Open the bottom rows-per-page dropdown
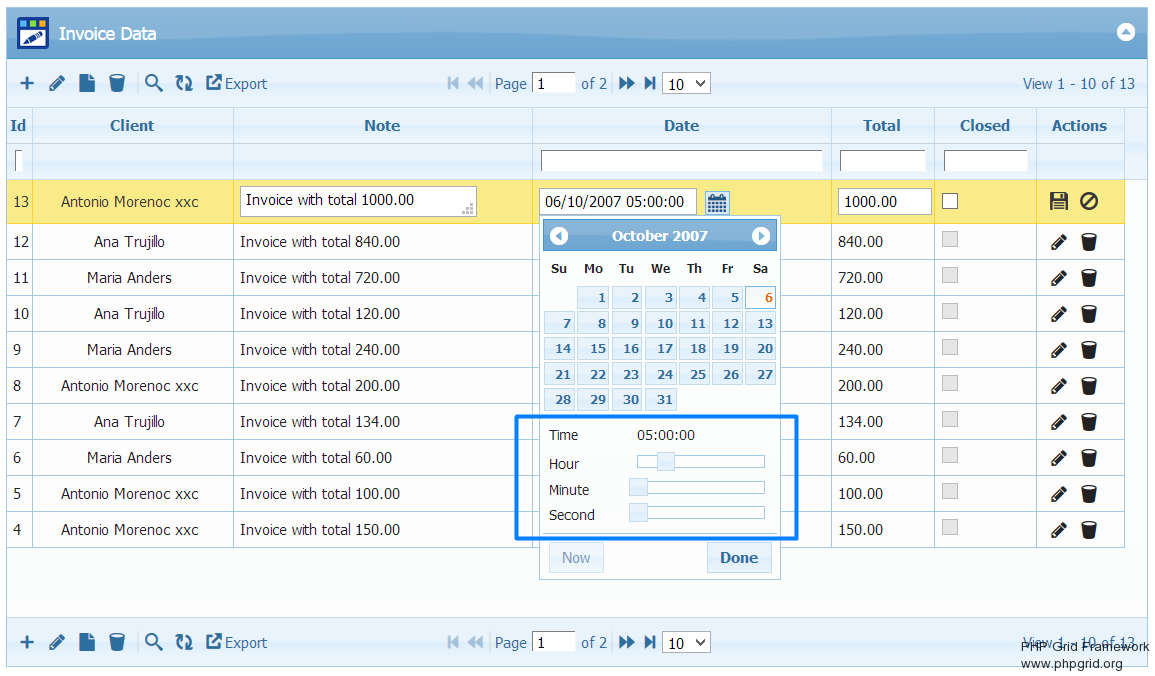The image size is (1155, 676). tap(687, 643)
